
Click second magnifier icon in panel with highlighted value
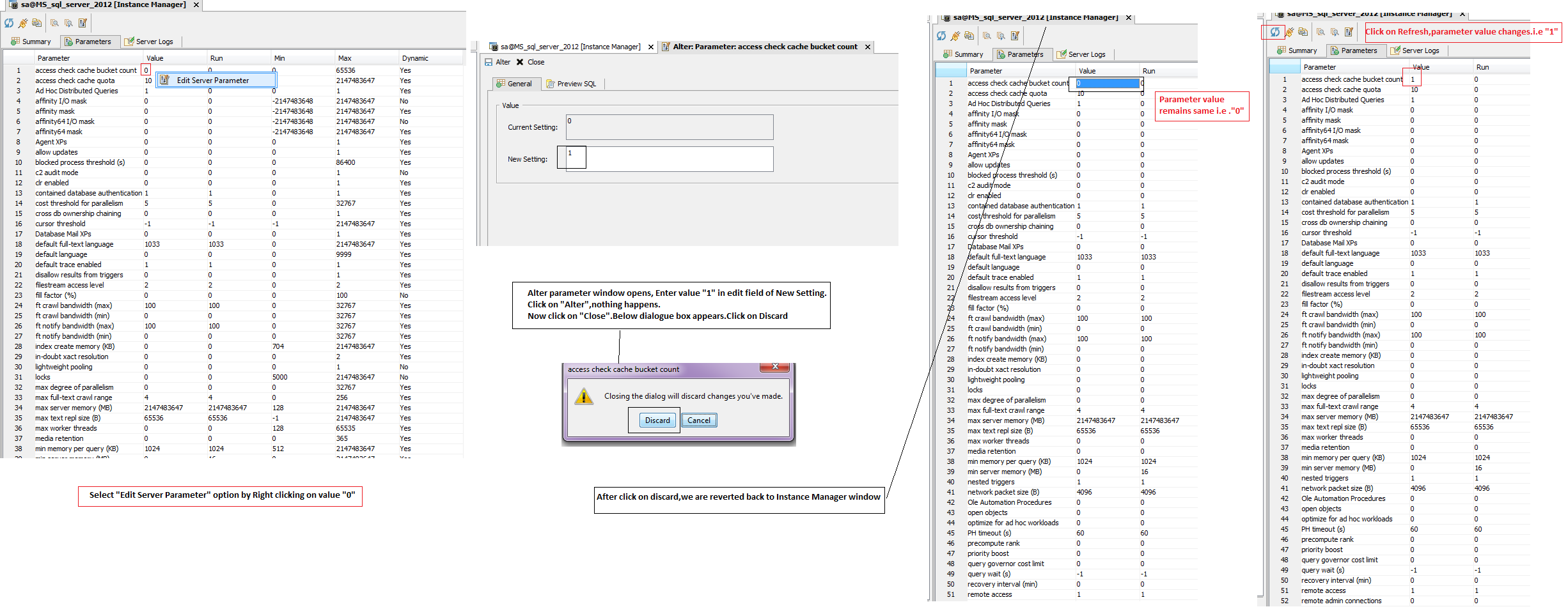click(1001, 36)
